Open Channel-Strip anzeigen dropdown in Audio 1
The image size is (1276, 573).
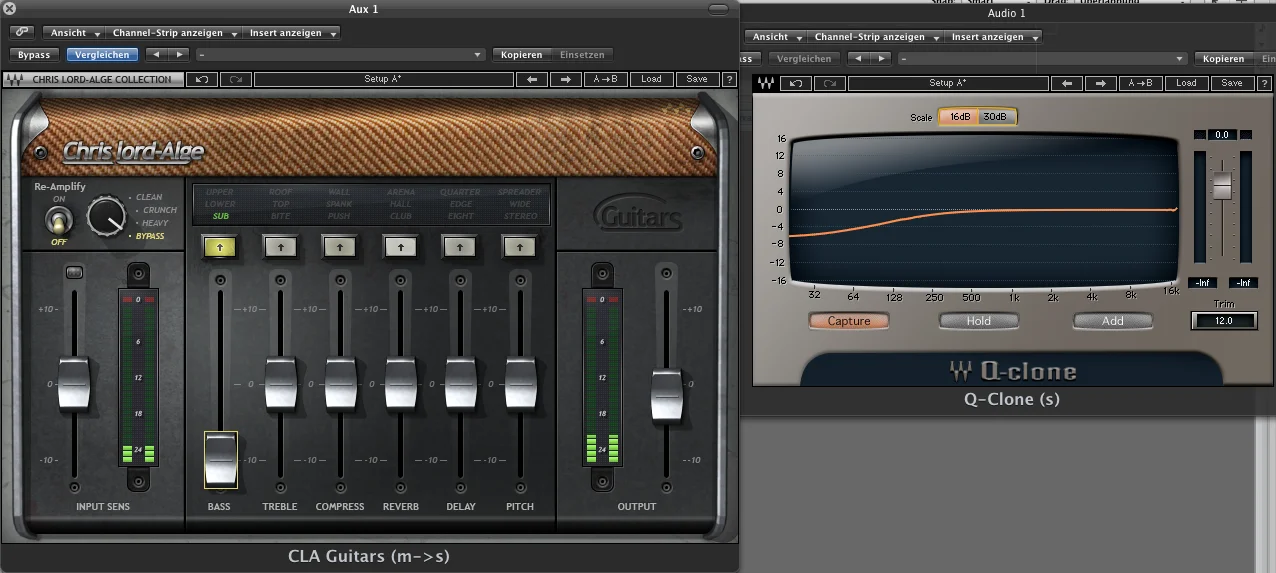(x=877, y=37)
